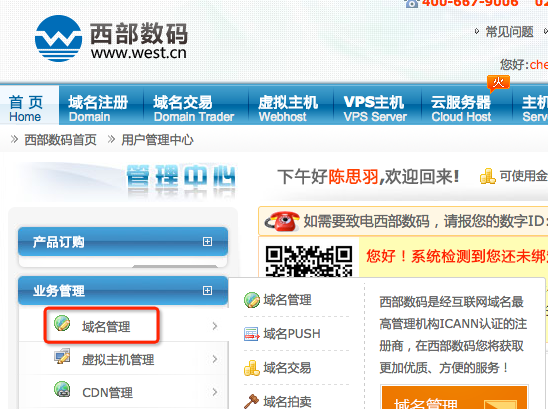
Task: Expand the 产品订购 panel plus box
Action: click(x=207, y=242)
